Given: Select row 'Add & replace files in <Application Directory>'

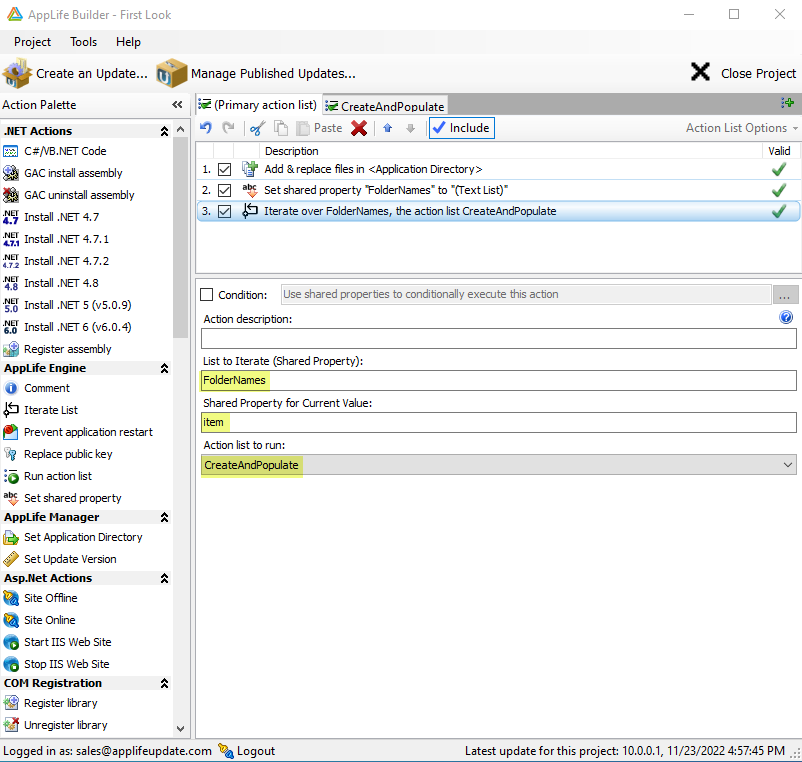Looking at the screenshot, I should pos(499,169).
